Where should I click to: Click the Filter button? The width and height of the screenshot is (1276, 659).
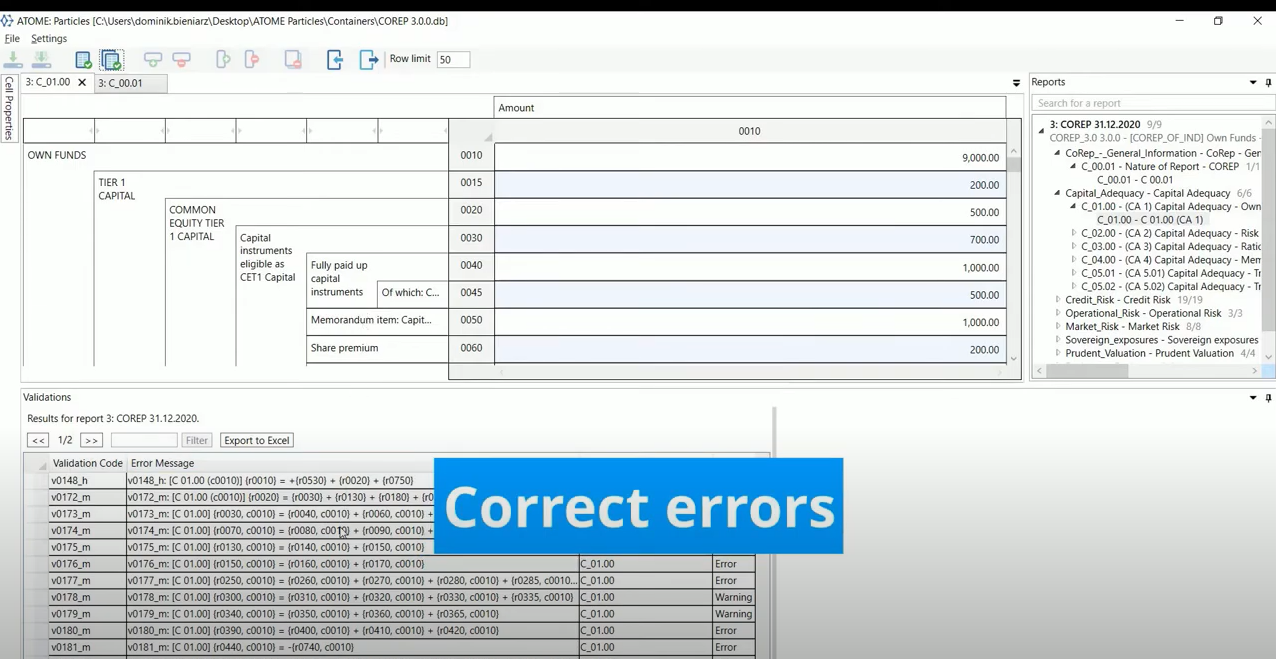click(197, 440)
